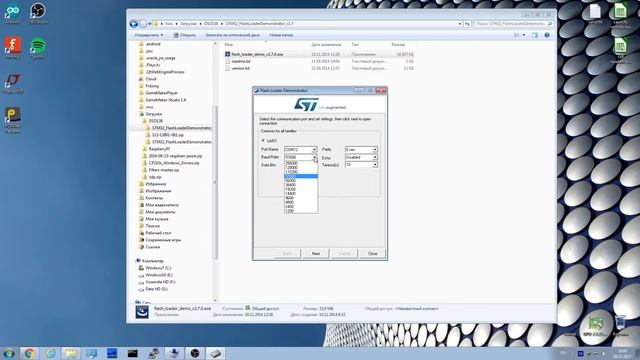Click the Cancel button in Flash Loader dialog

344,253
